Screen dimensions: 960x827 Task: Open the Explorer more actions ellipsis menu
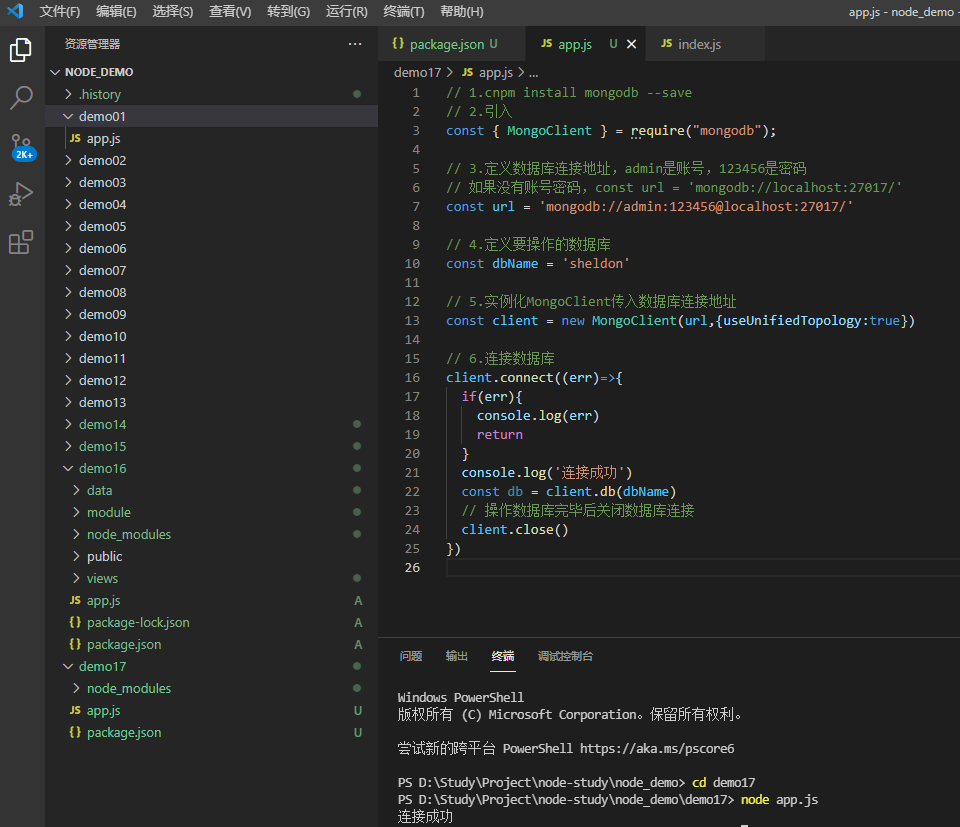click(x=355, y=43)
